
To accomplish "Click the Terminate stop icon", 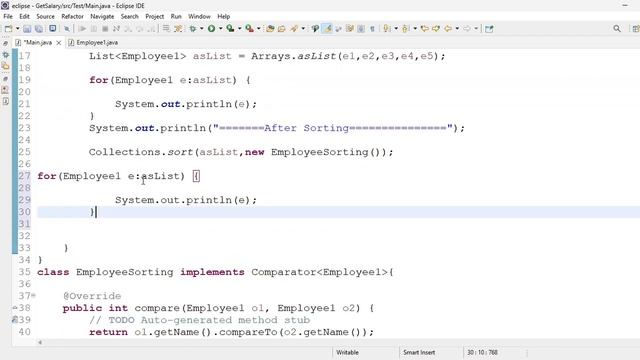I will click(x=105, y=29).
